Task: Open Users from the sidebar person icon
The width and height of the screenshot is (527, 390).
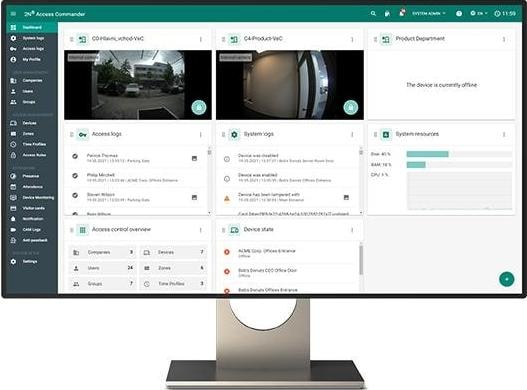Action: coord(13,91)
